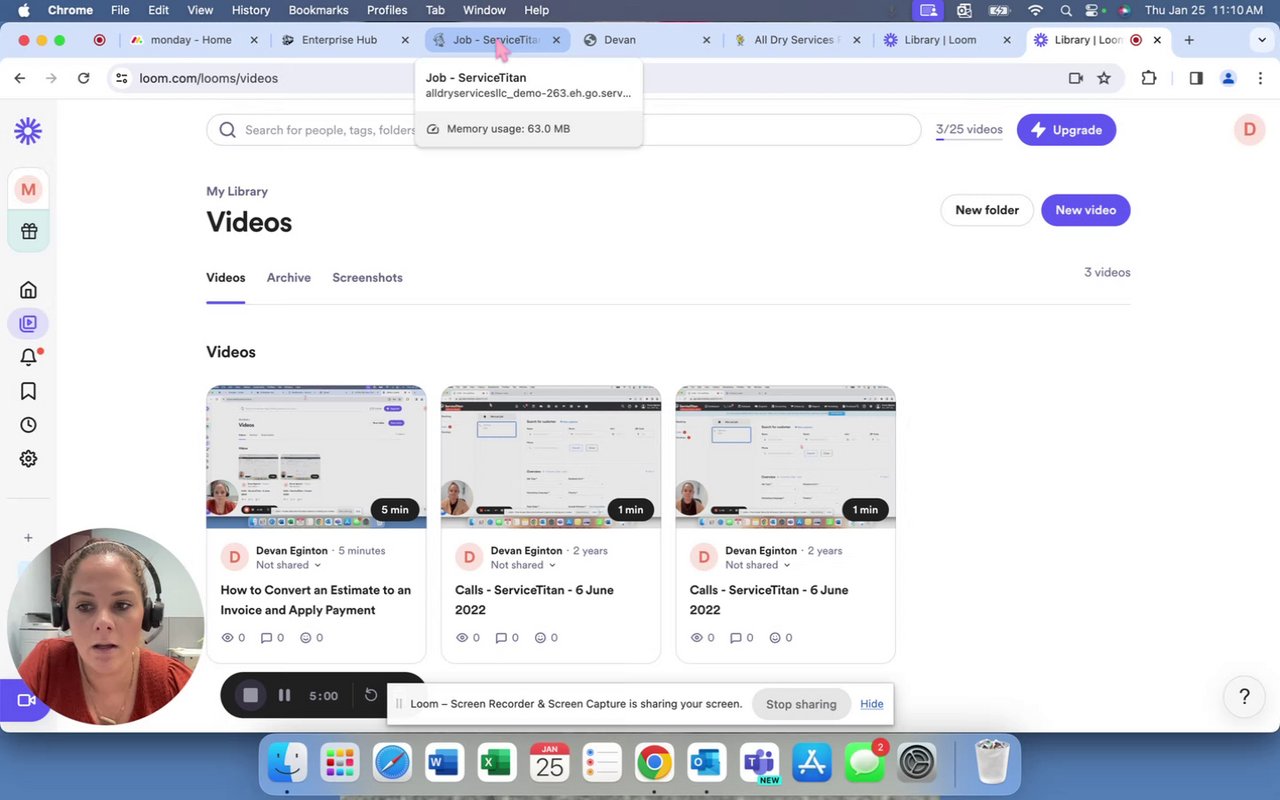Open Chrome profile icon in toolbar
Viewport: 1280px width, 800px height.
click(x=1228, y=78)
